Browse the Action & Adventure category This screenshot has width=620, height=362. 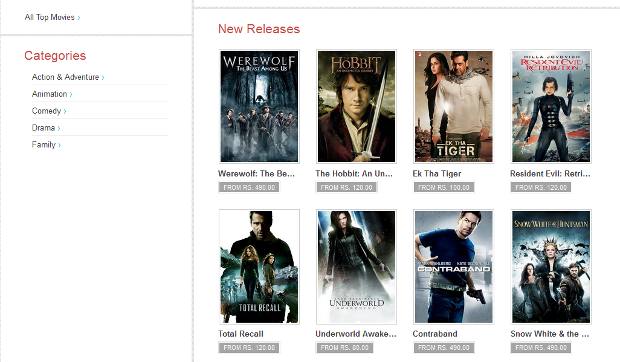(x=68, y=77)
